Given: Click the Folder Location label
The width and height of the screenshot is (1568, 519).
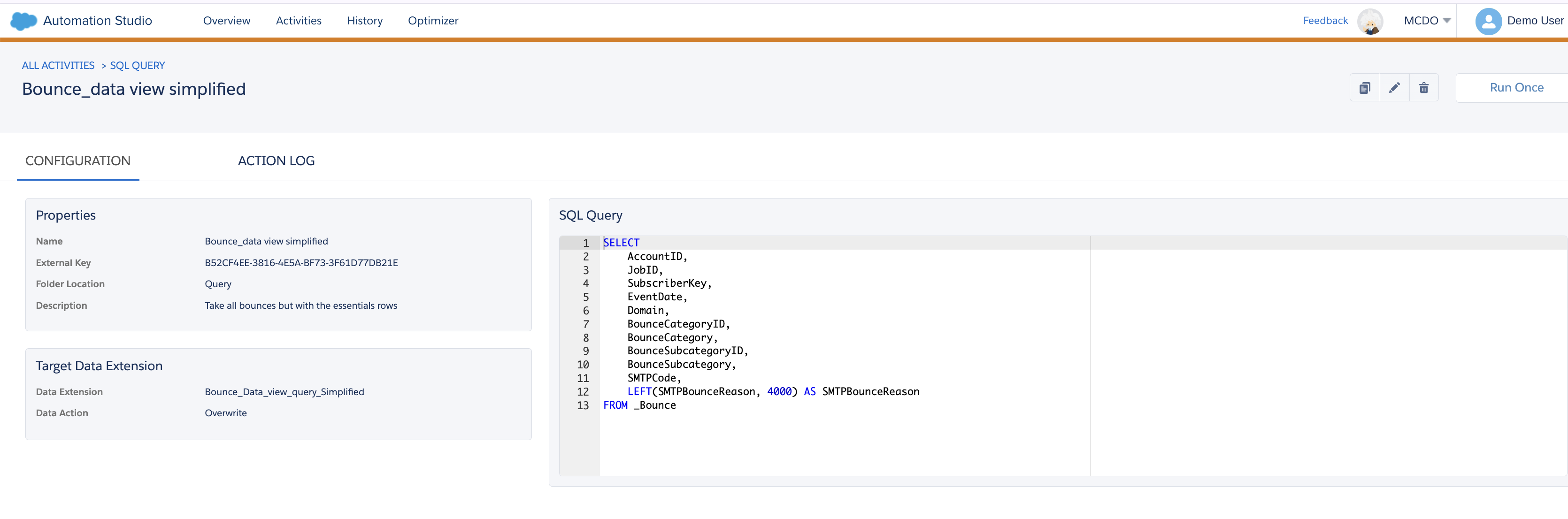Looking at the screenshot, I should (x=70, y=284).
